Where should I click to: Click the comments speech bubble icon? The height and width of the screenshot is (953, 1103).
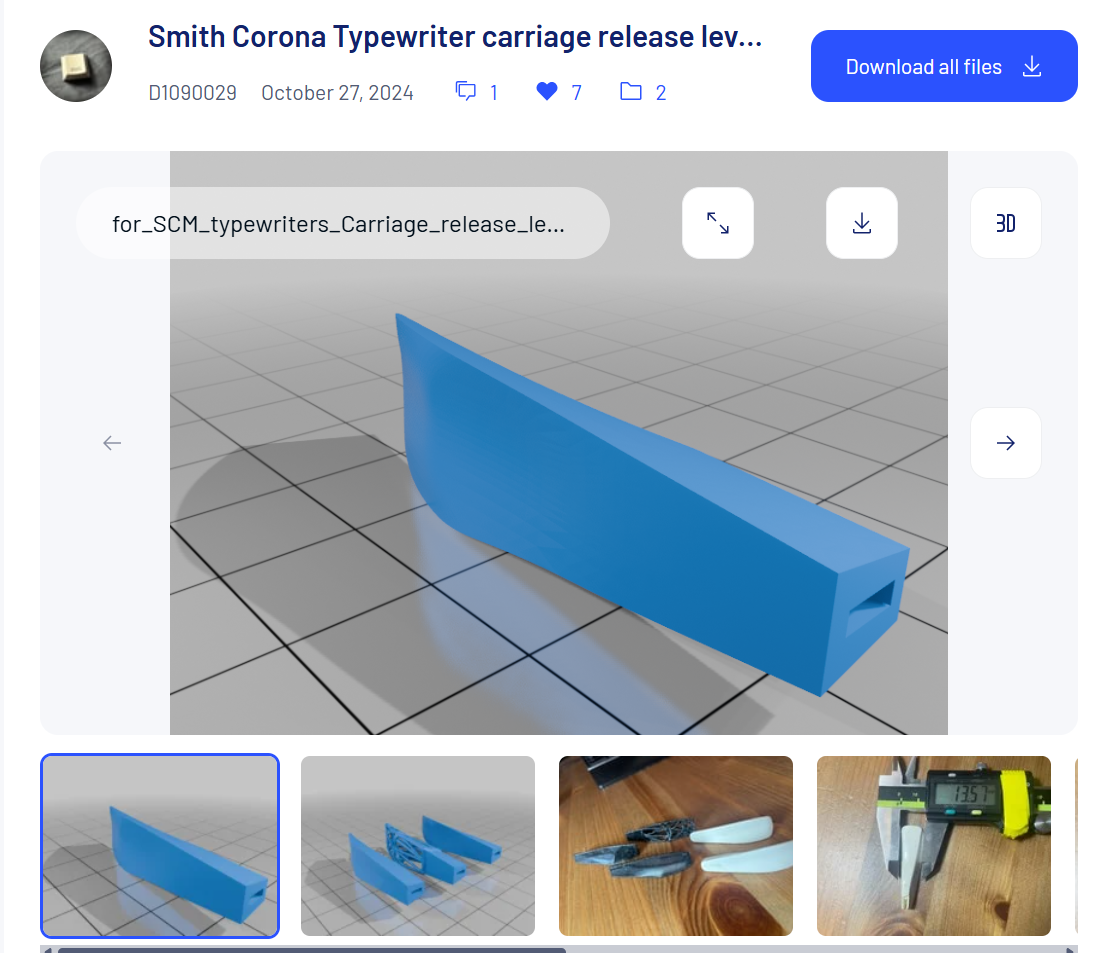(x=466, y=92)
